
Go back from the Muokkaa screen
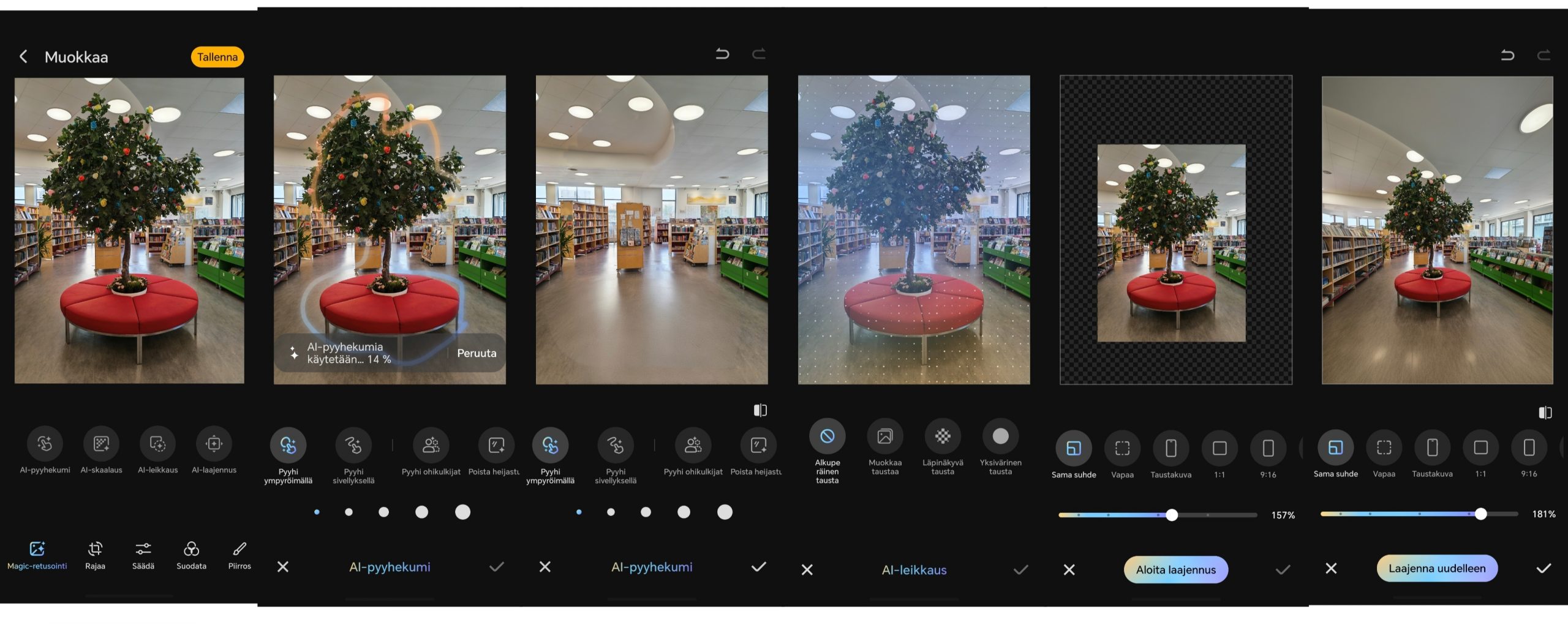pos(23,57)
